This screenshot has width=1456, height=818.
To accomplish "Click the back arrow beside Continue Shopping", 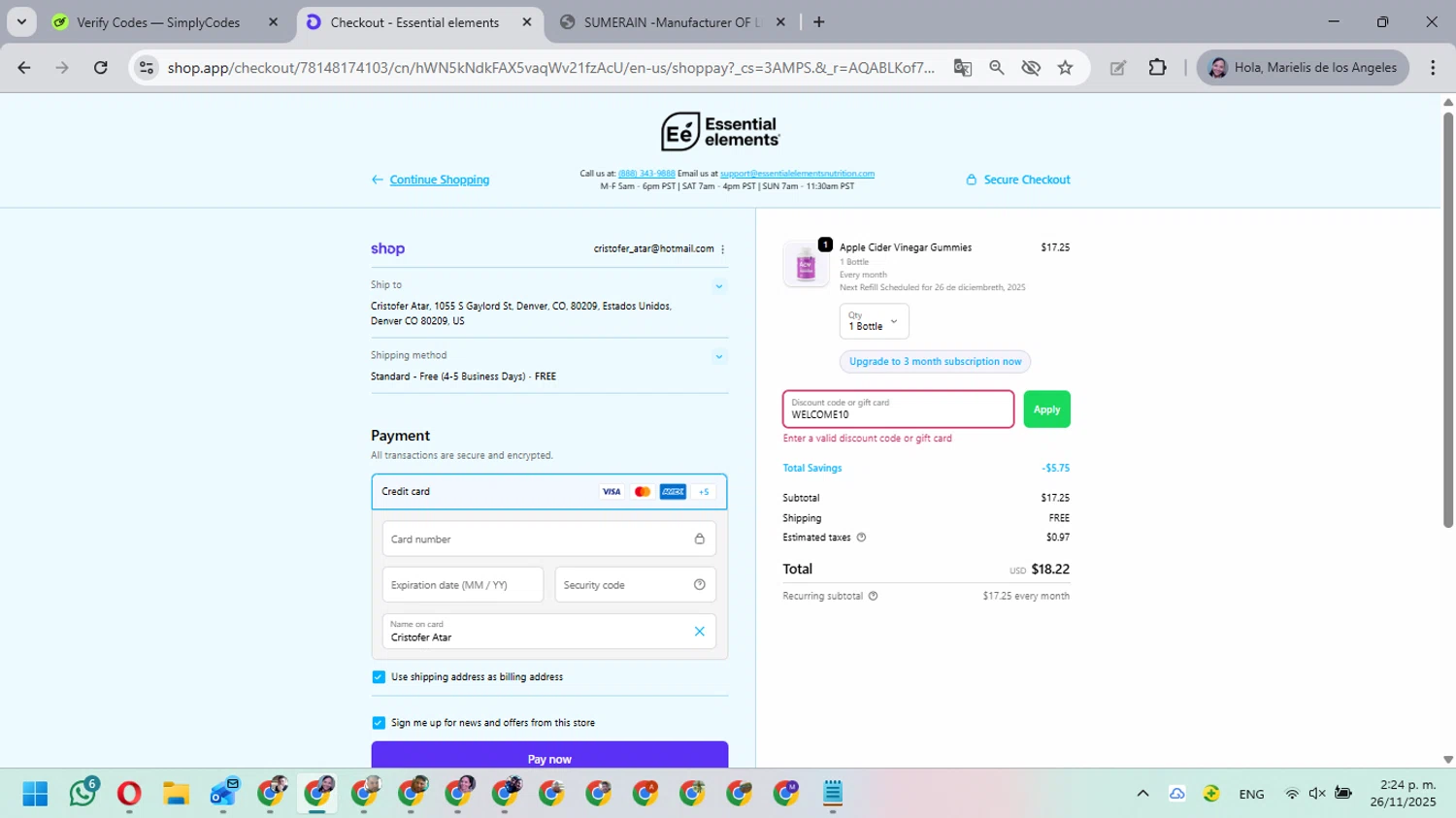I will click(377, 180).
